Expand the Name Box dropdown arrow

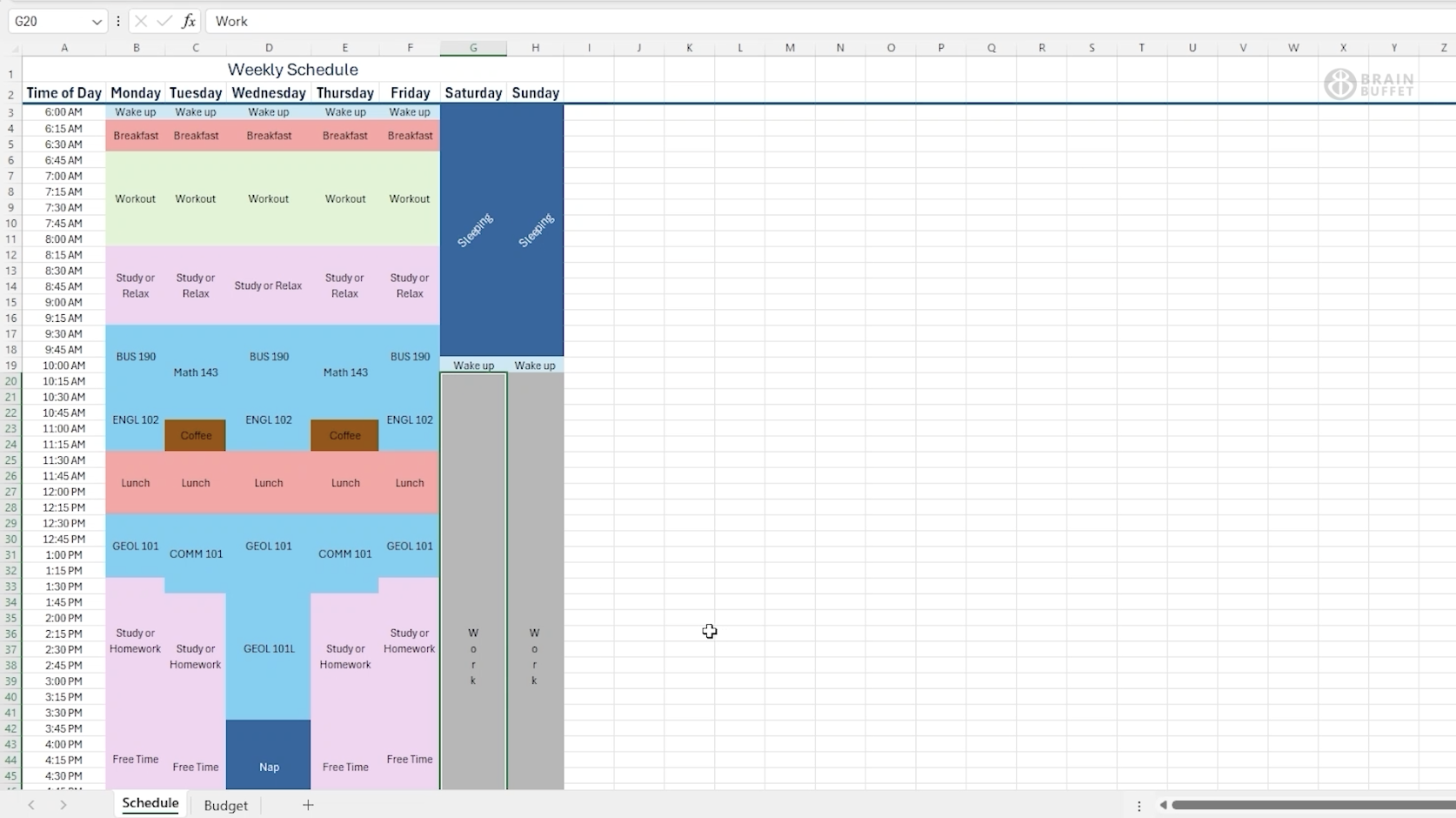point(97,21)
